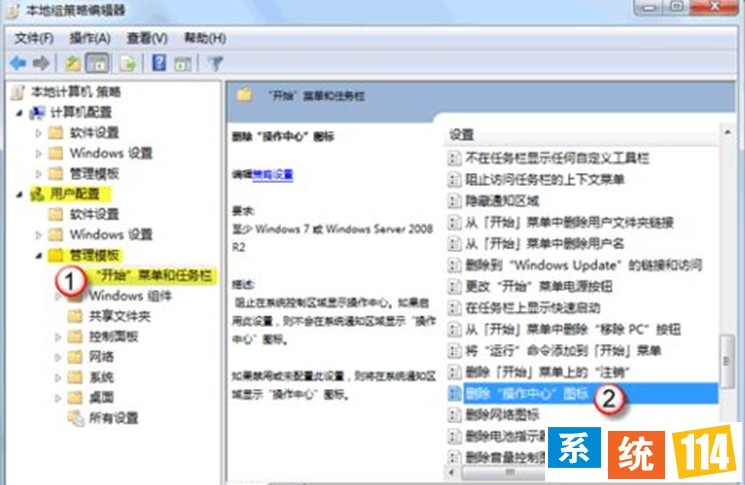Open help via the question mark icon
Screen dimensions: 745x485
point(159,63)
